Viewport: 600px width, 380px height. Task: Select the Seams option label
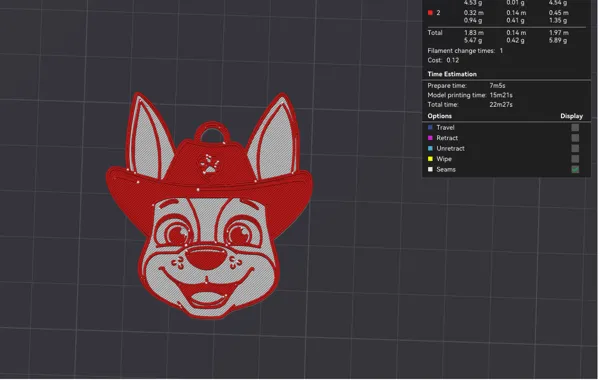click(447, 170)
